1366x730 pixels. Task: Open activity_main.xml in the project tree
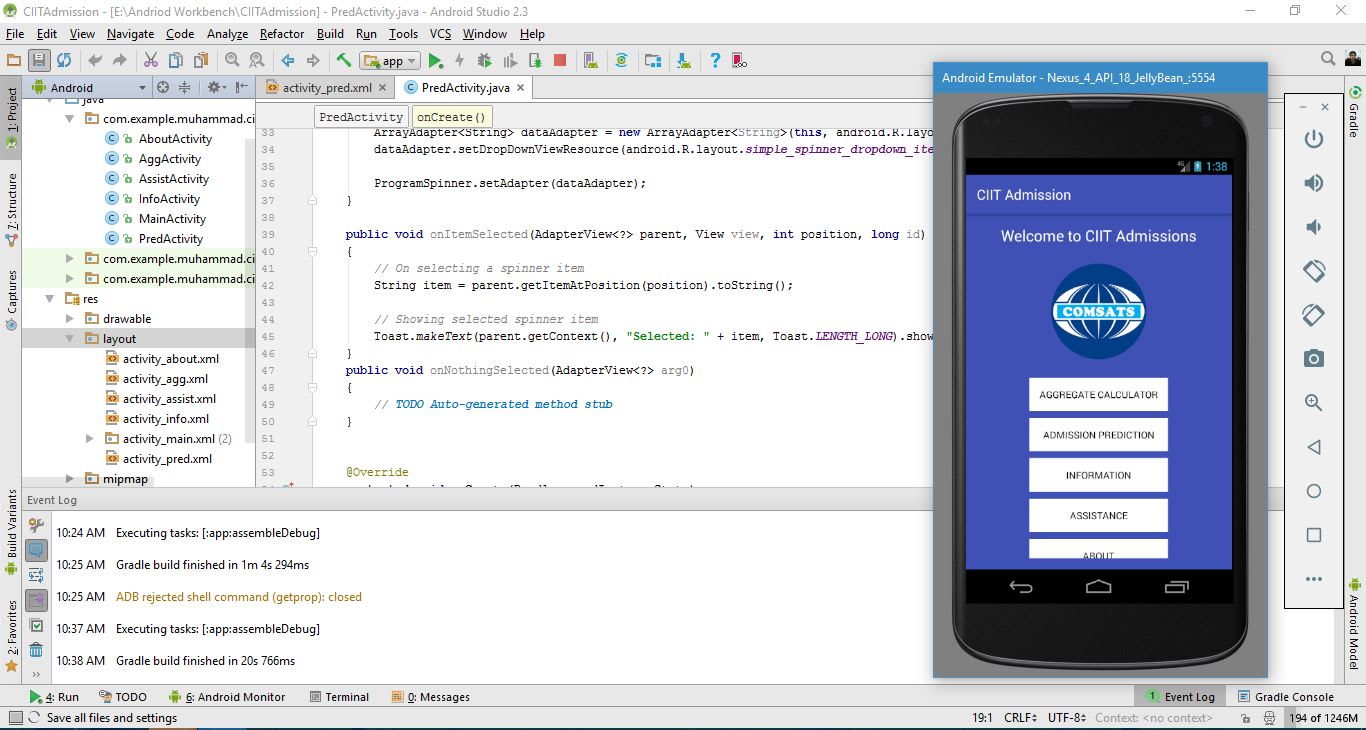[x=168, y=439]
